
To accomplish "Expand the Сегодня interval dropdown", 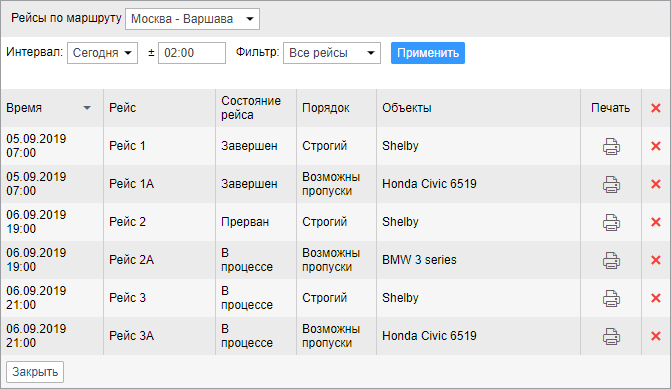I will (102, 53).
